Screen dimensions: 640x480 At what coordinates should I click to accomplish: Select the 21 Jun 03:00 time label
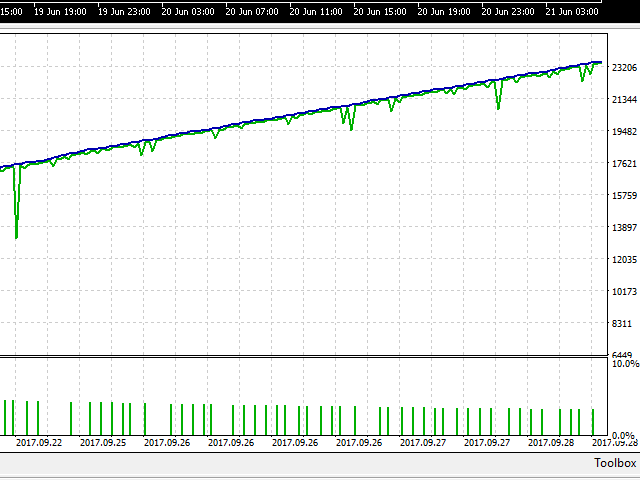(571, 13)
